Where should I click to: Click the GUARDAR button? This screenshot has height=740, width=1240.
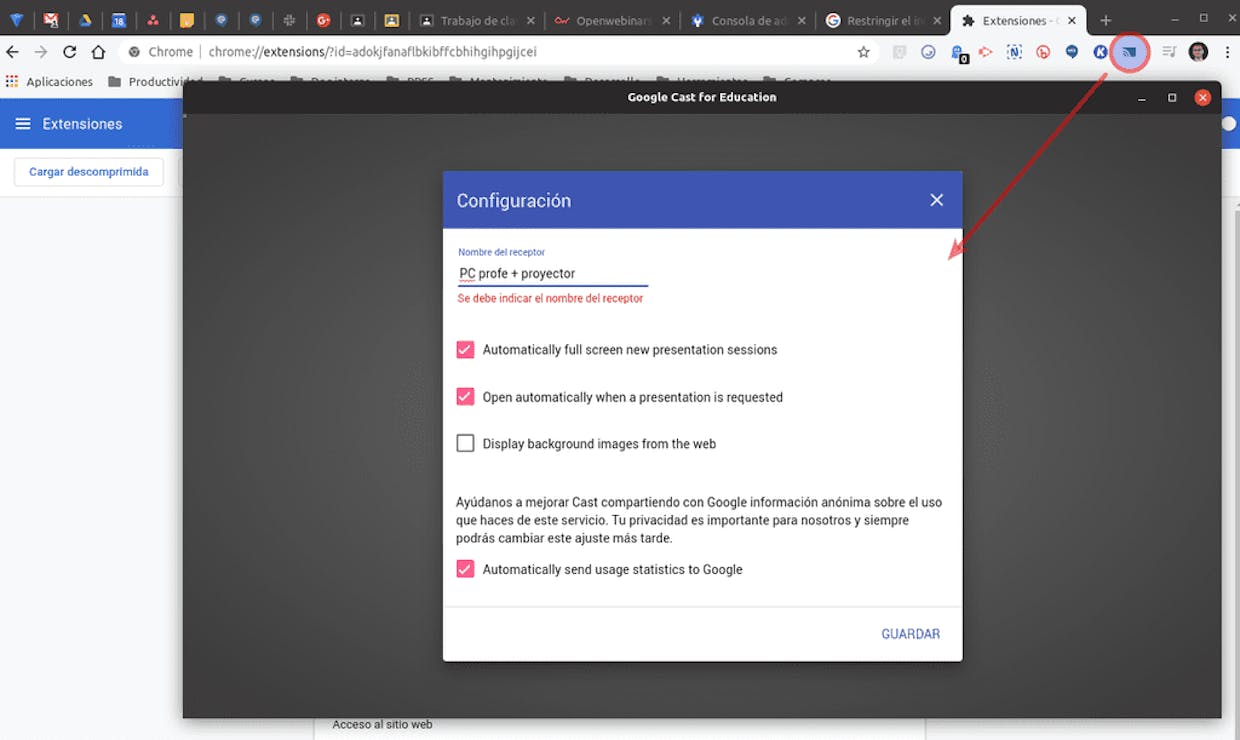[x=910, y=634]
